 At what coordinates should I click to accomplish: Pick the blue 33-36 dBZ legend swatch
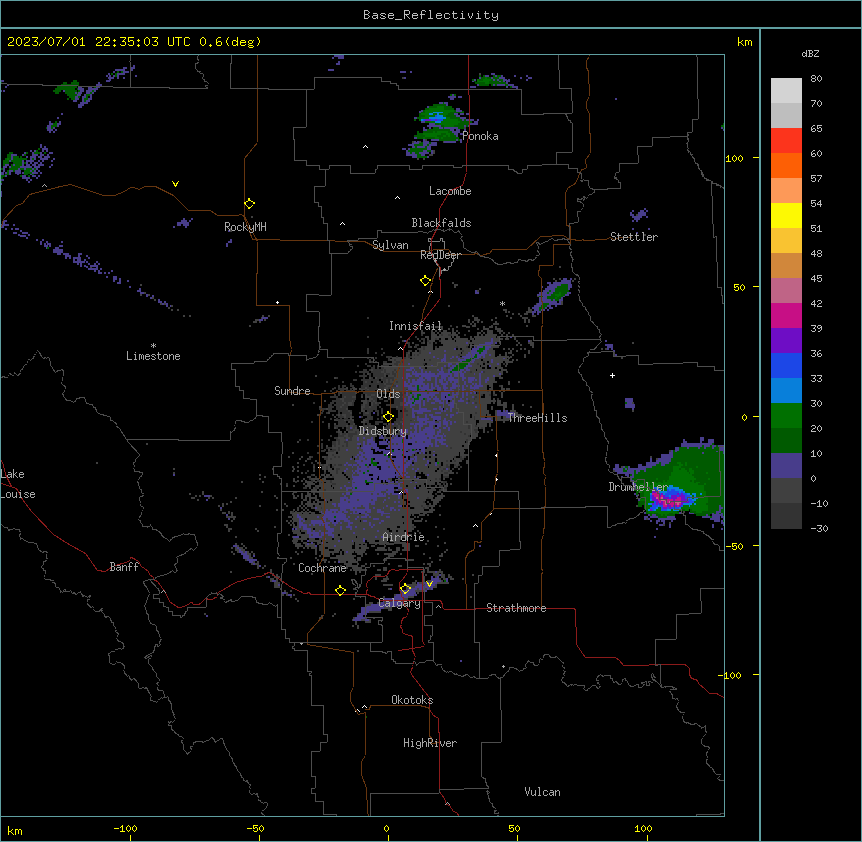click(786, 365)
